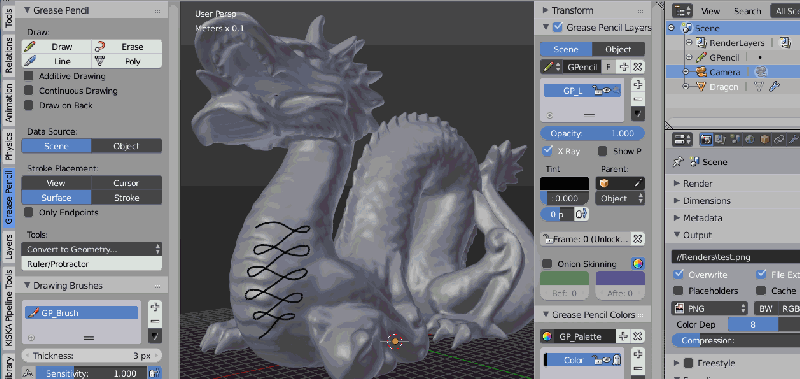Click the onion skinning color wheel icon
Image resolution: width=800 pixels, height=379 pixels.
pyautogui.click(x=638, y=264)
